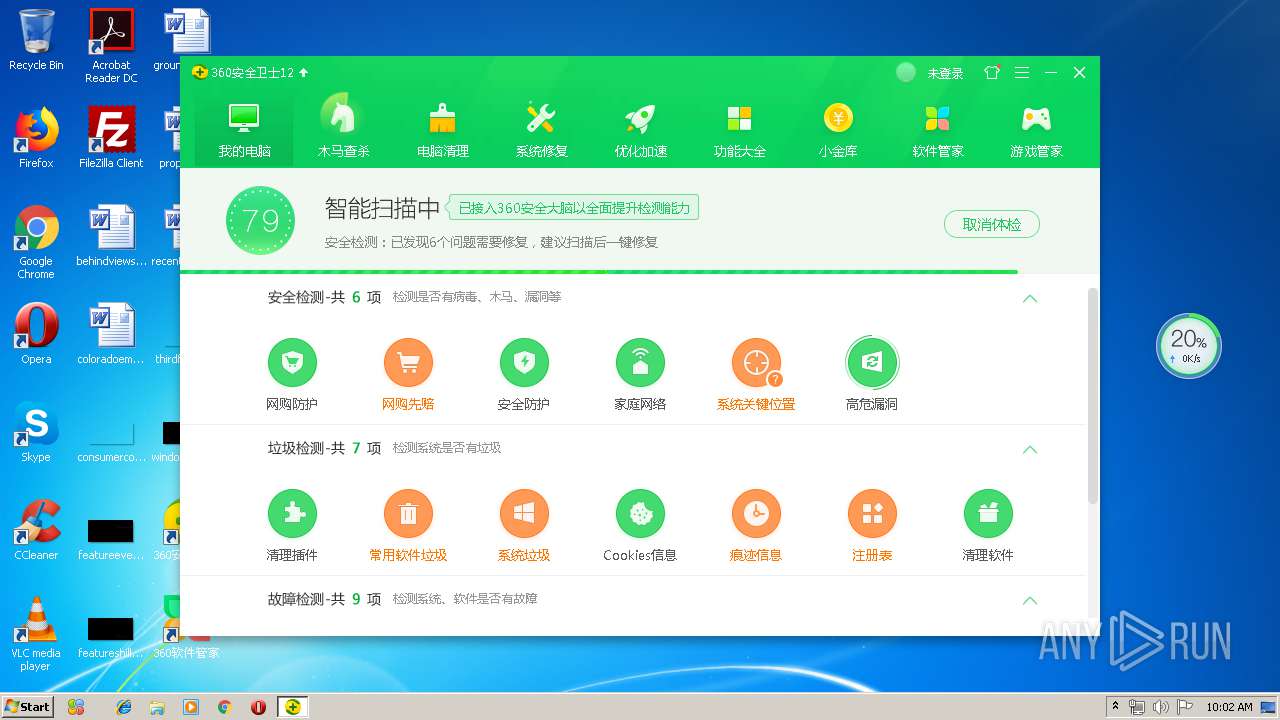Launch Google Chrome from the desktop
1280x720 pixels.
pos(36,242)
